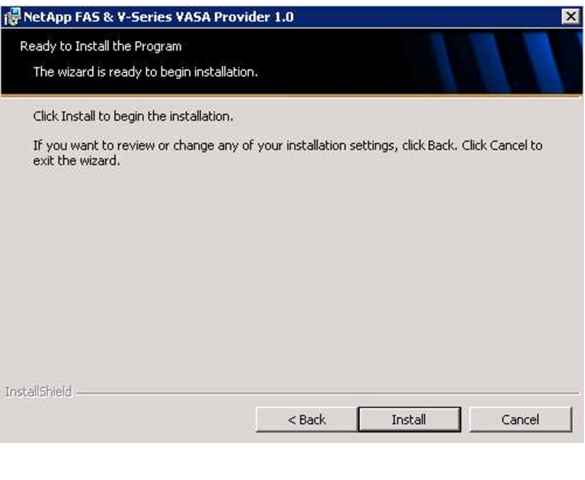Image resolution: width=585 pixels, height=480 pixels.
Task: Click the InstallShield branding label
Action: [38, 392]
